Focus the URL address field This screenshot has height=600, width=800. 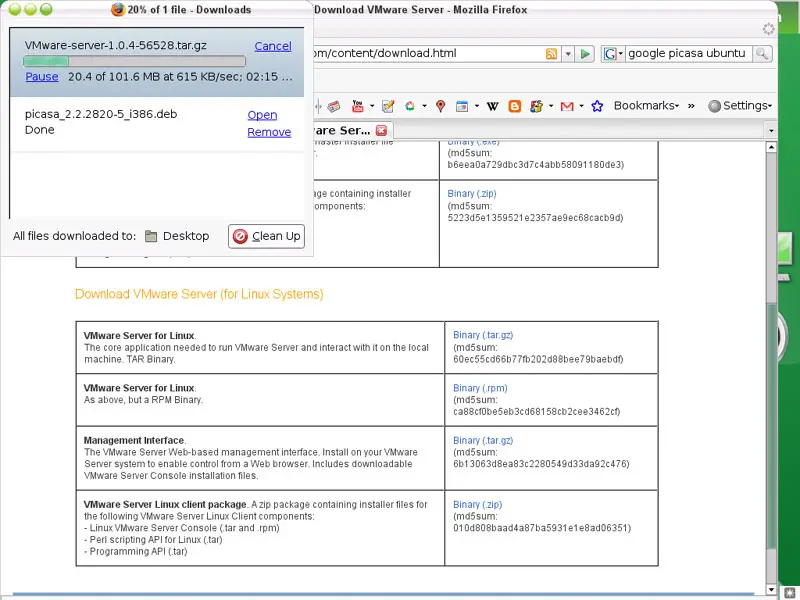coord(428,54)
